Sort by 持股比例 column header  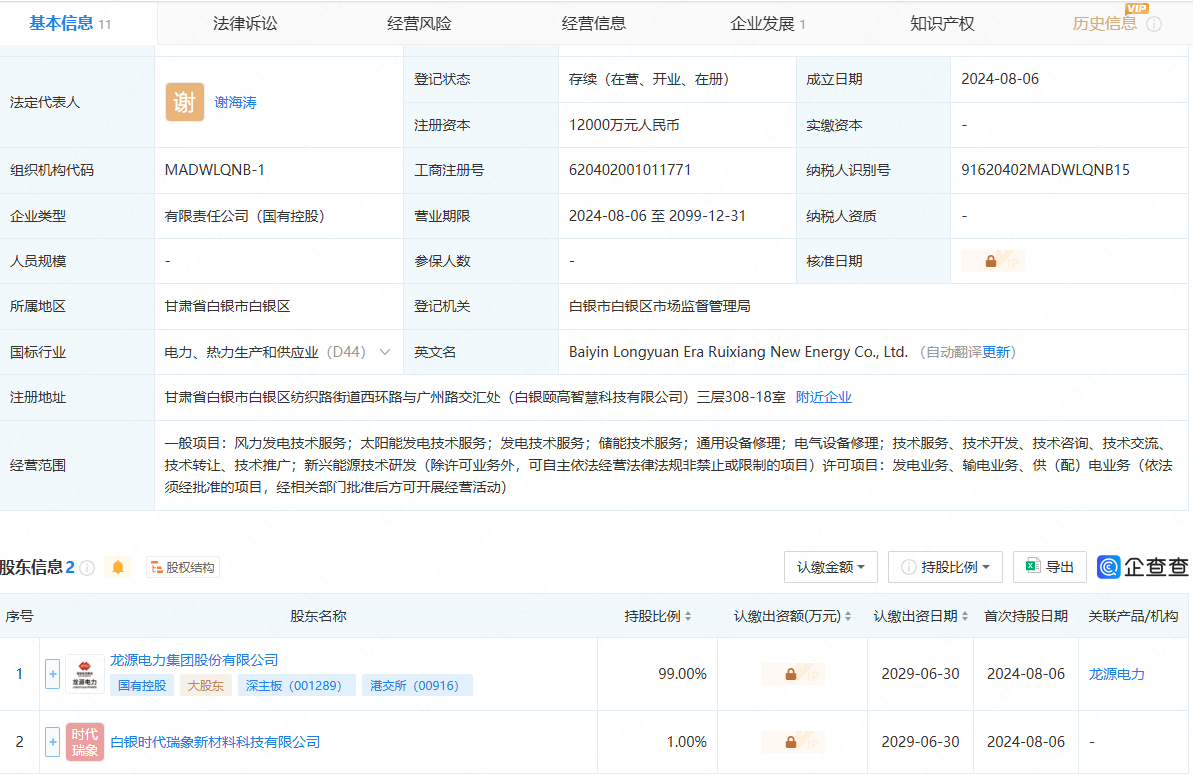[x=657, y=616]
